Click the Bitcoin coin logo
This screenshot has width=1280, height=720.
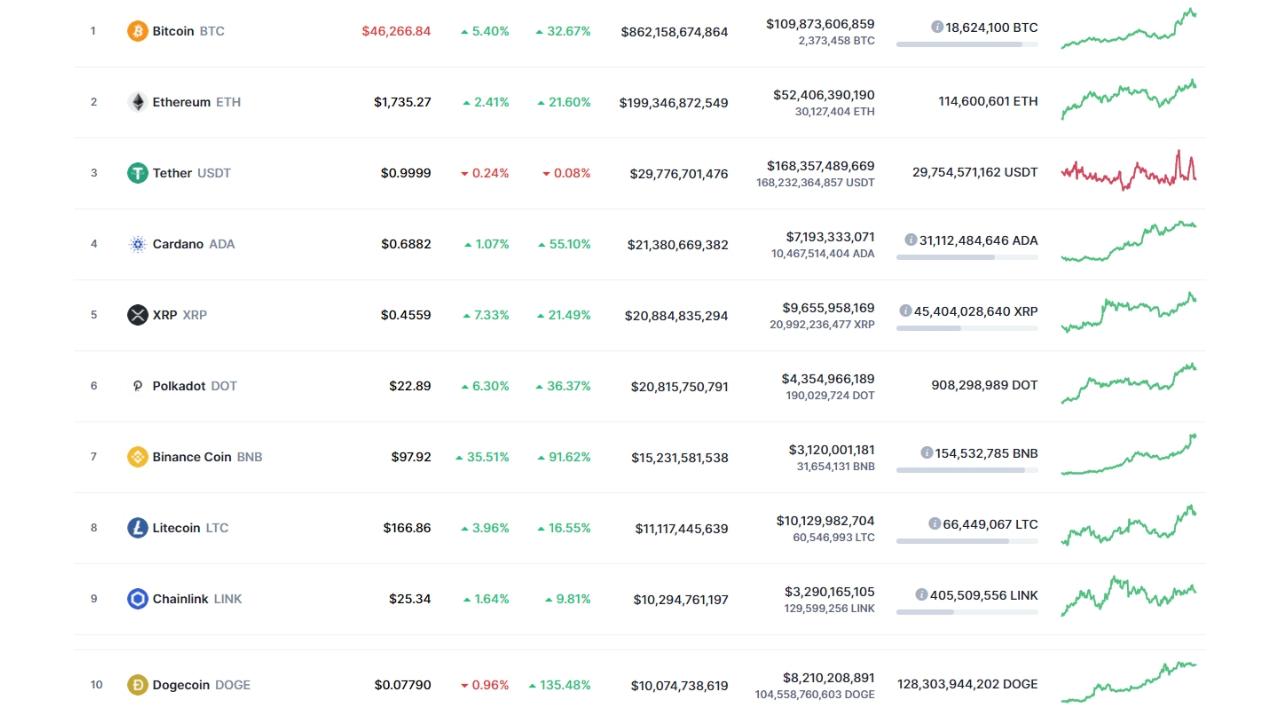coord(137,31)
